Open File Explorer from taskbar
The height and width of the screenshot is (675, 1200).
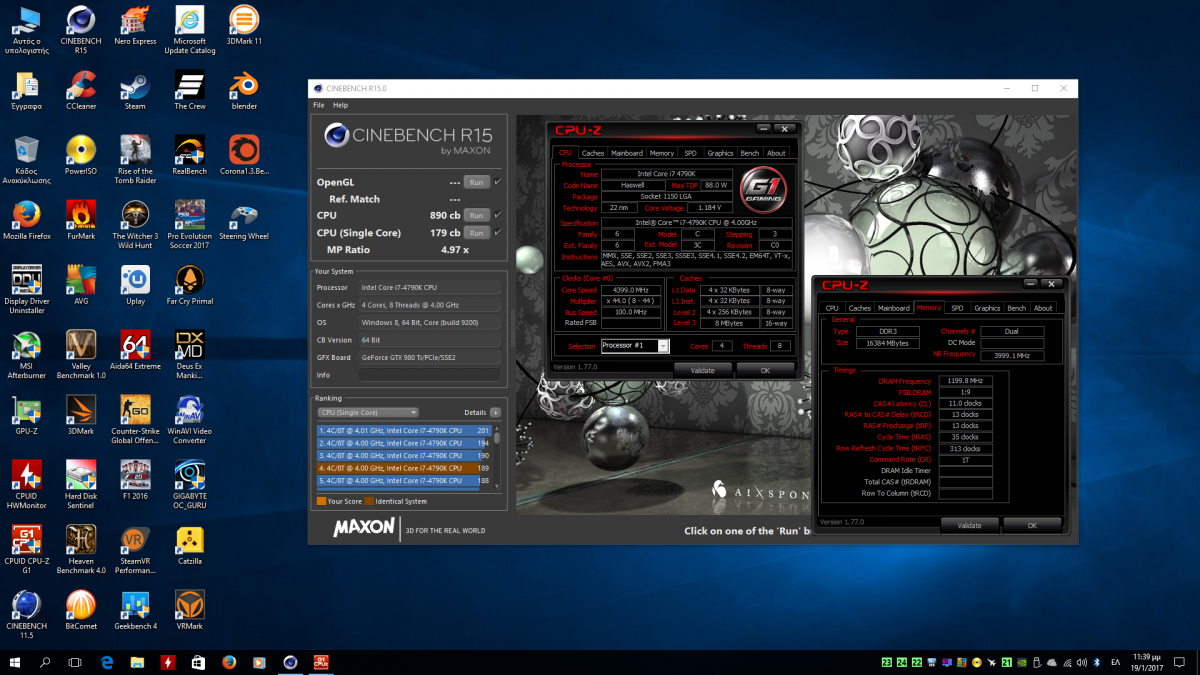[137, 662]
